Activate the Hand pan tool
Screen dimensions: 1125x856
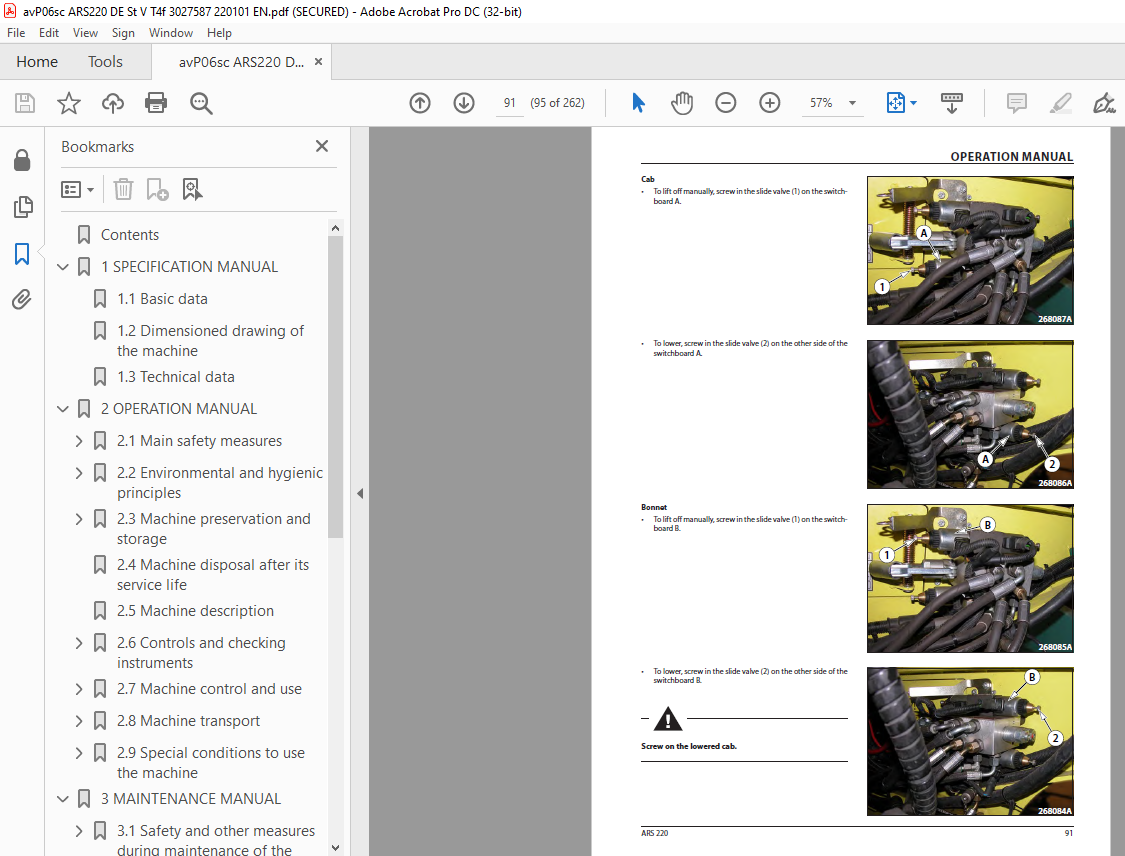[682, 103]
